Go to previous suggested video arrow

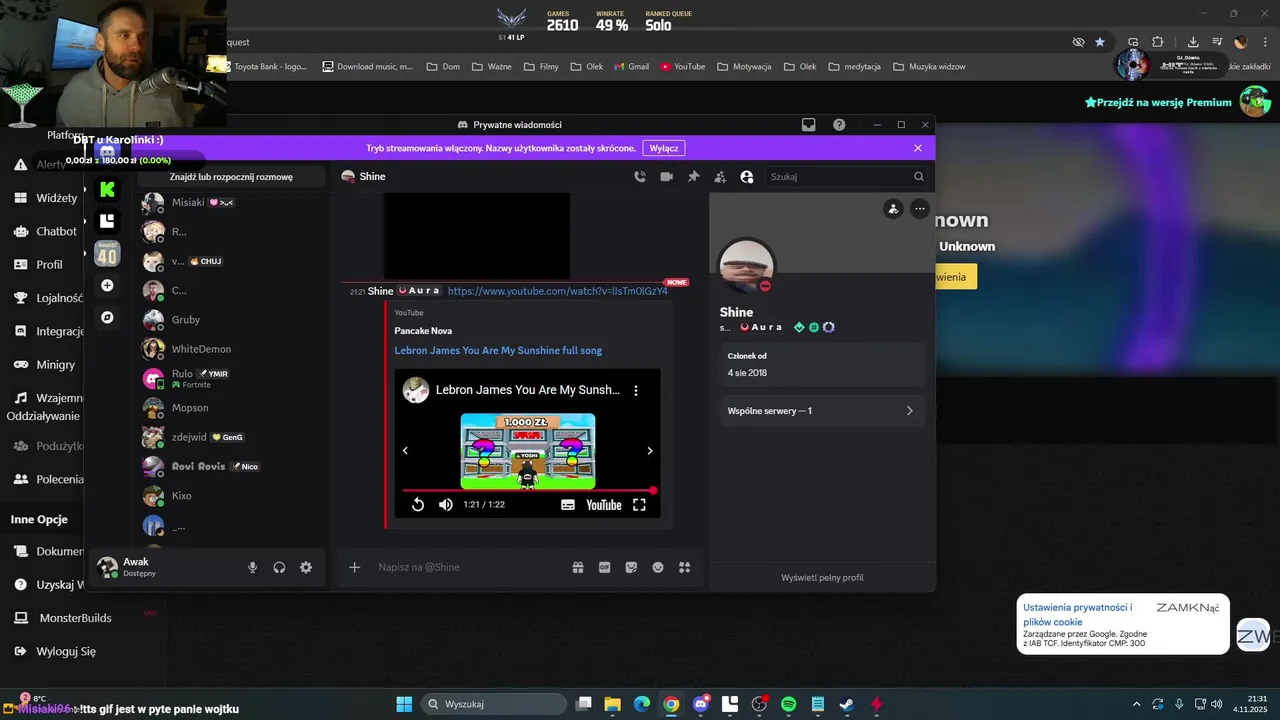click(x=405, y=451)
